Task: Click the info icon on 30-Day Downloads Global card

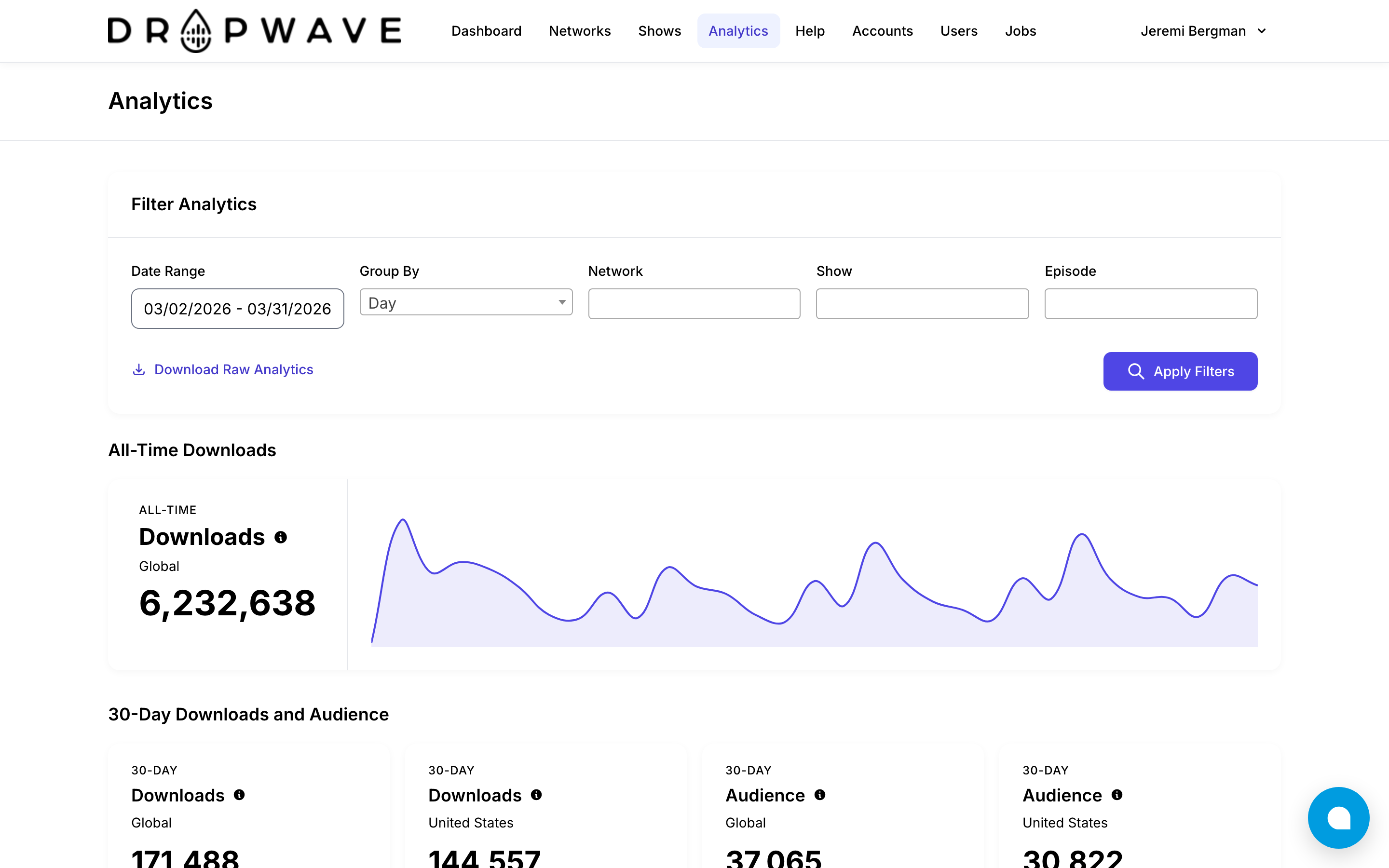Action: [239, 795]
